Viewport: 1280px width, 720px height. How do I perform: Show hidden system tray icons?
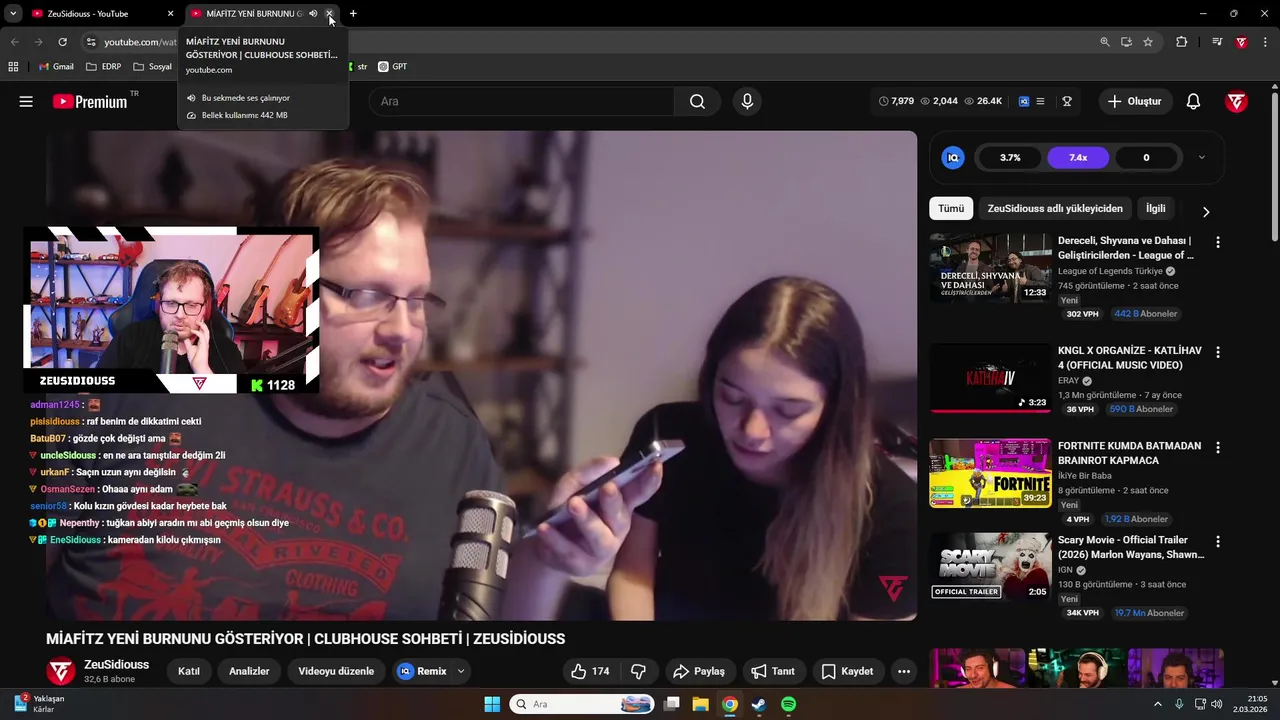1158,704
